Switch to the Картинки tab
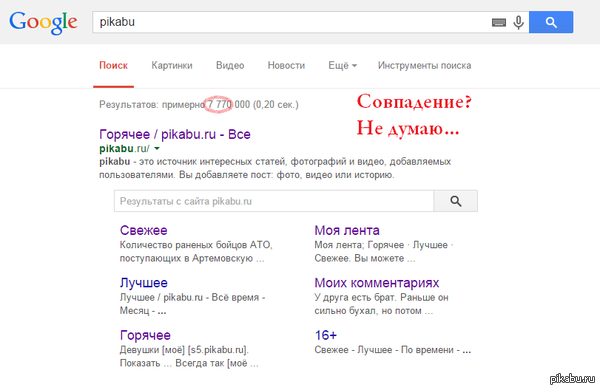600x390 pixels. click(x=172, y=65)
